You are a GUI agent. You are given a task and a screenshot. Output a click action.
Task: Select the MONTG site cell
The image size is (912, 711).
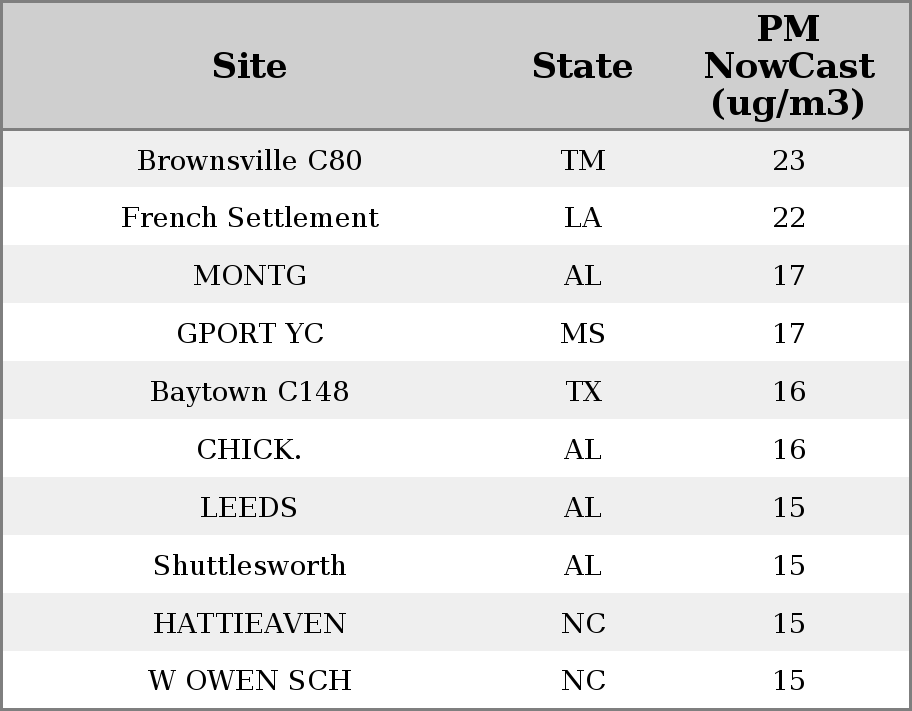tap(249, 276)
